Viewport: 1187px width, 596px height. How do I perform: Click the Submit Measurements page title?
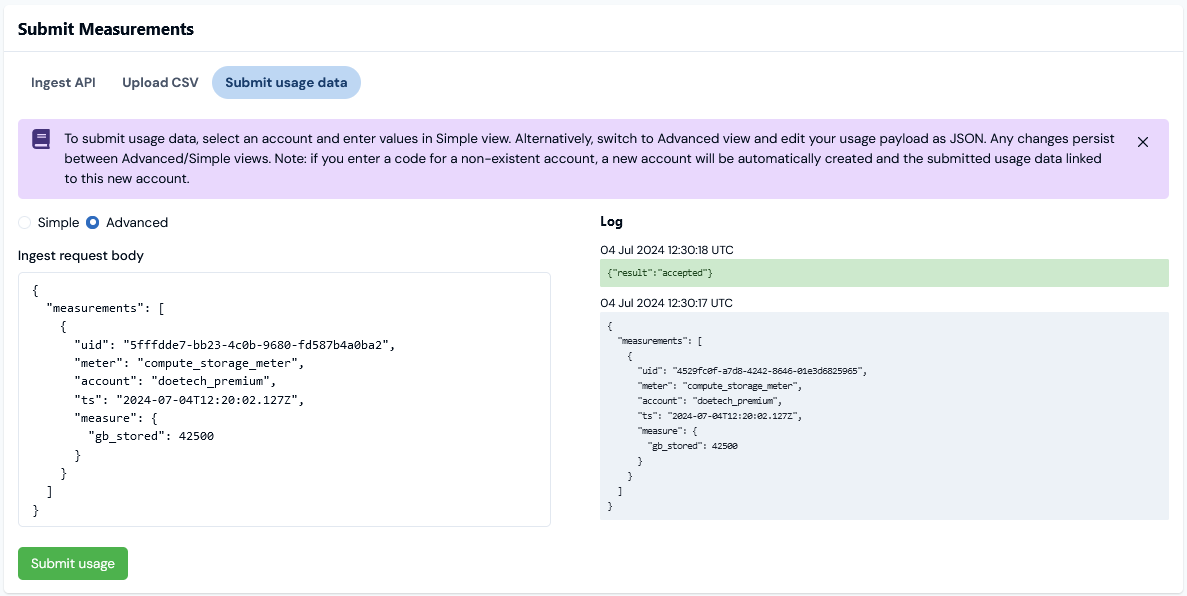click(105, 29)
